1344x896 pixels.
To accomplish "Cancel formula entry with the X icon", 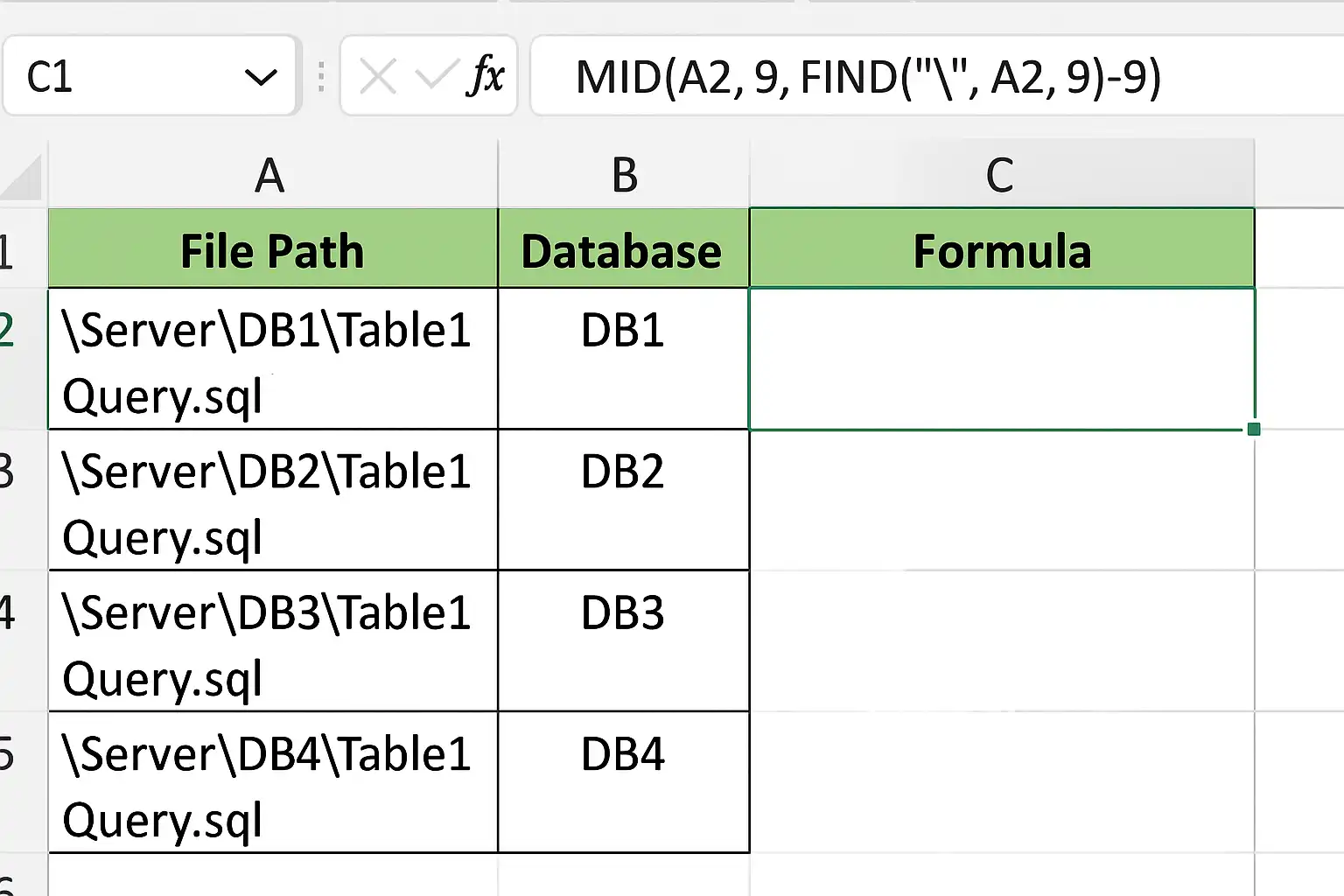I will (378, 76).
